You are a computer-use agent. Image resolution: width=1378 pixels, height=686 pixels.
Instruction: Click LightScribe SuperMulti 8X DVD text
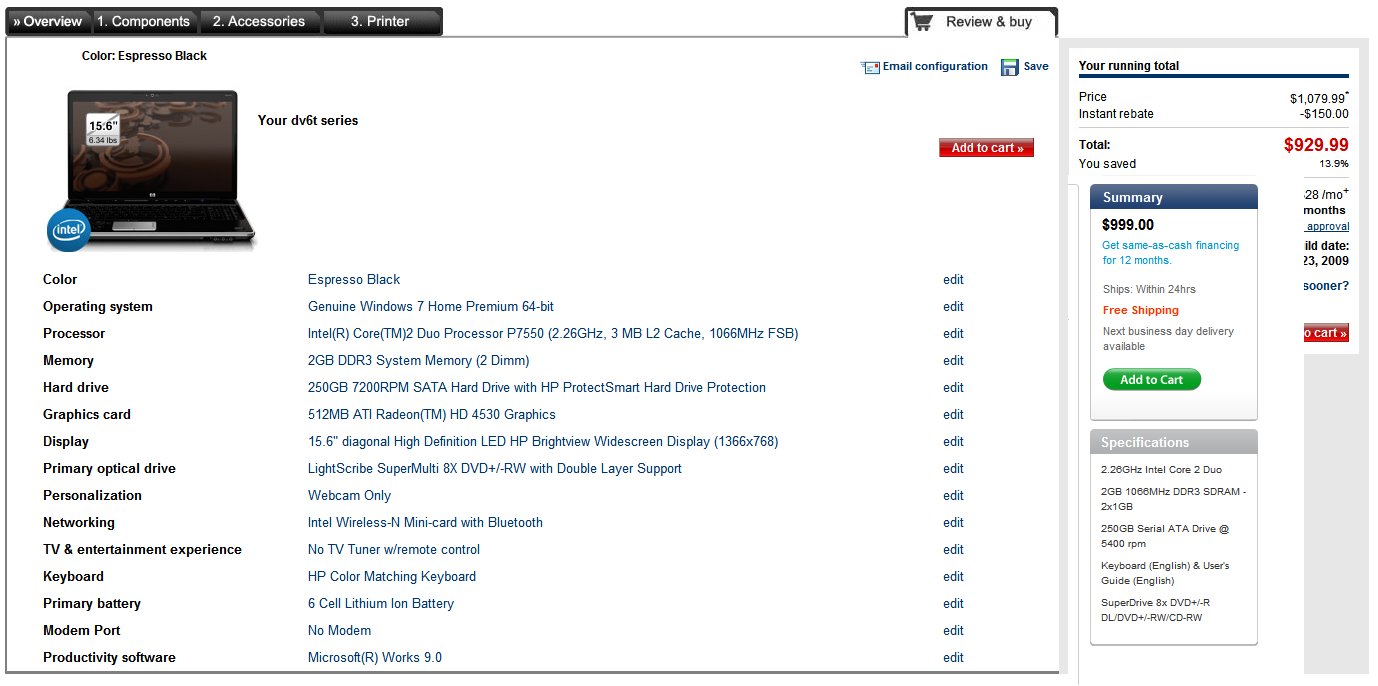[495, 469]
